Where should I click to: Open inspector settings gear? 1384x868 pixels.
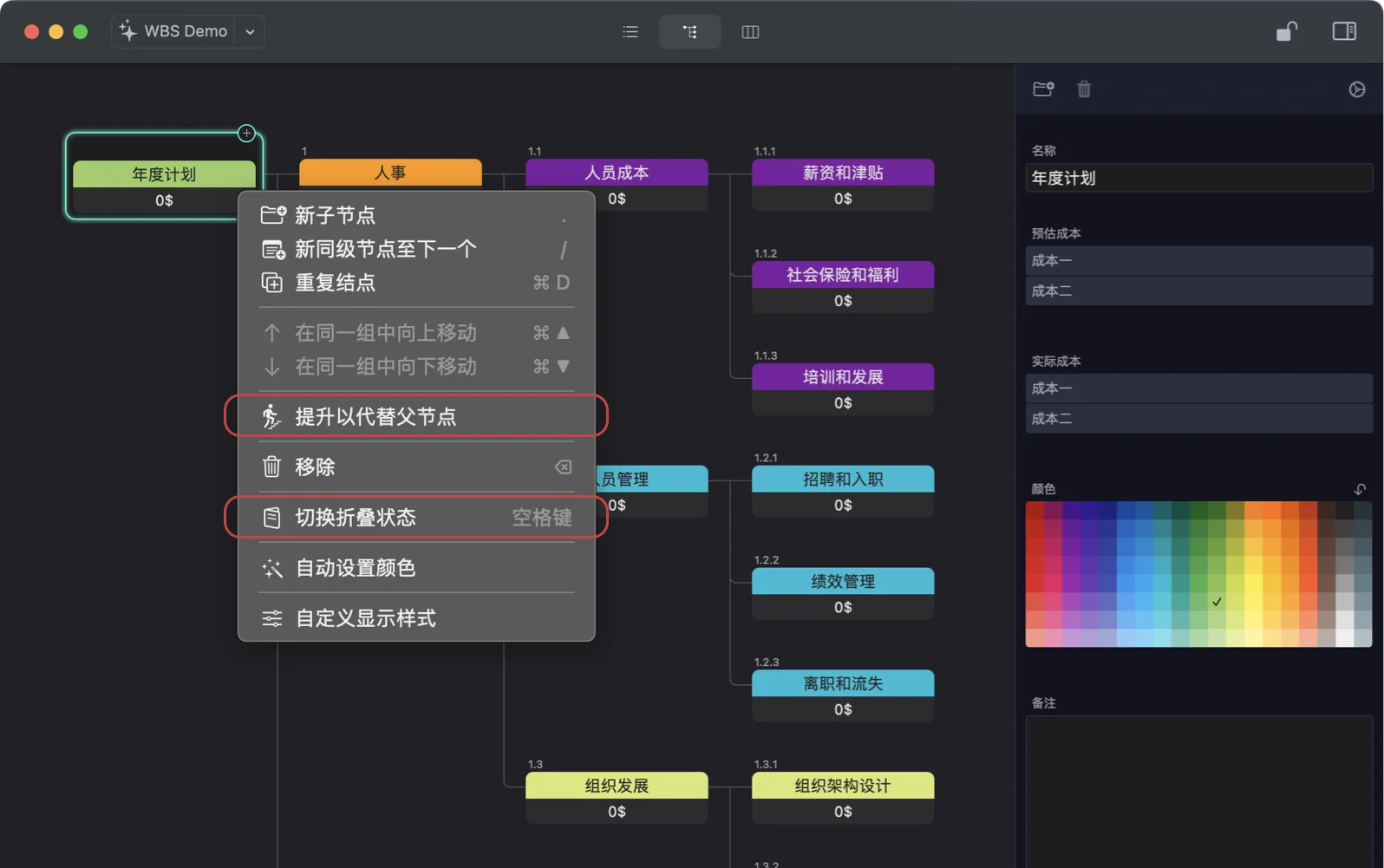[1357, 89]
